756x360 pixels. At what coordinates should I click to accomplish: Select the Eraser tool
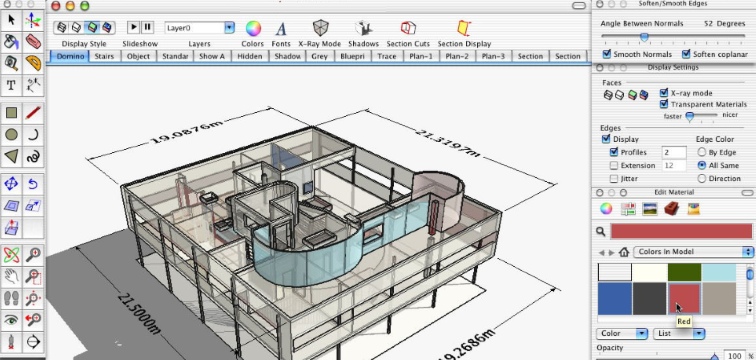click(33, 41)
